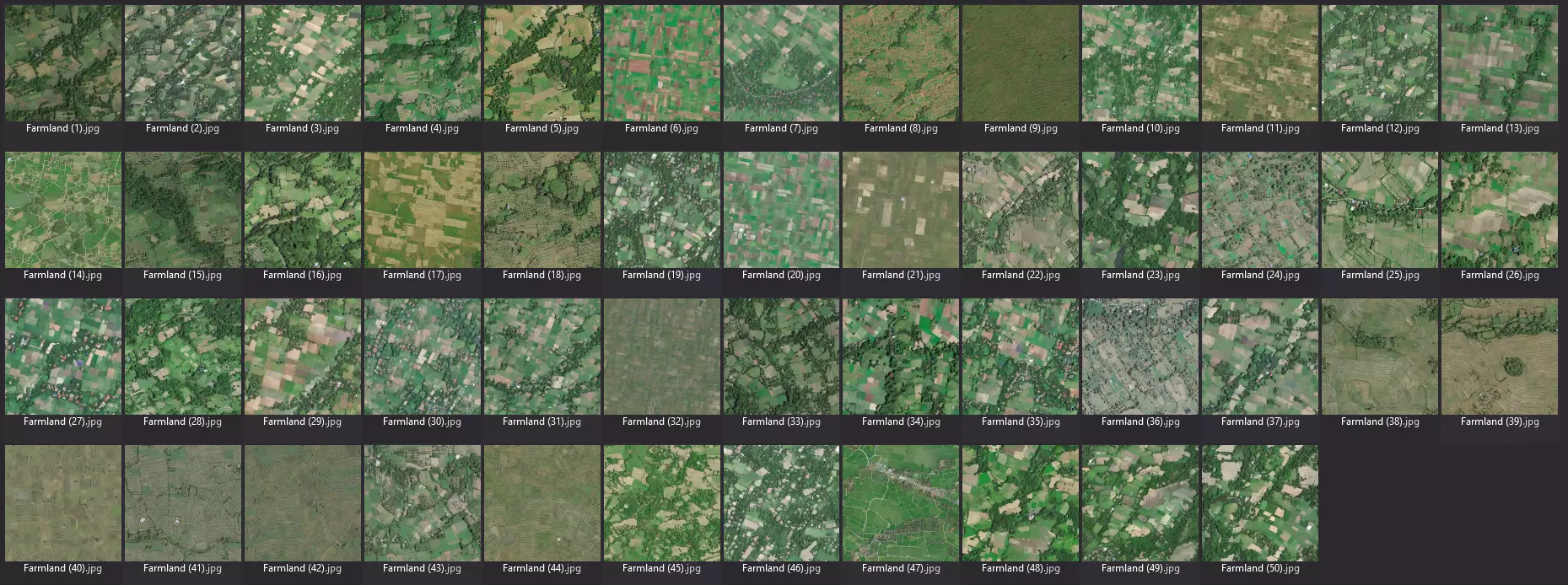Select the Farmland (38).jpg thumbnail

click(1380, 357)
